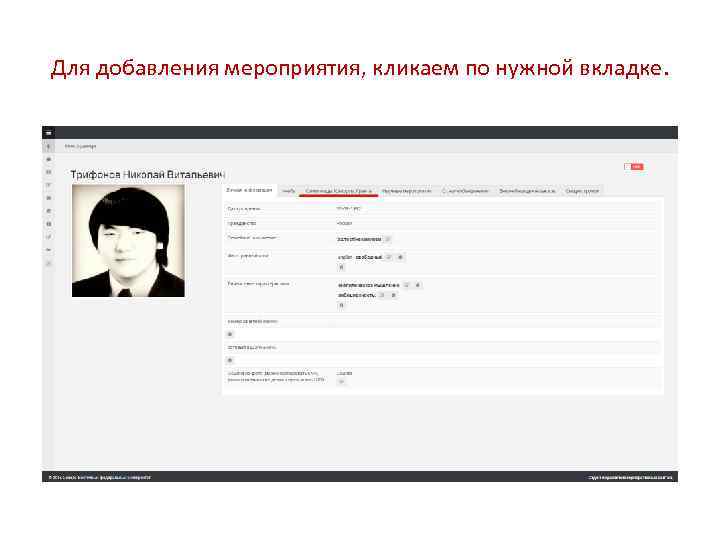Open the profile photo of Трифонов Николай
Viewport: 720px width, 540px height.
[128, 241]
